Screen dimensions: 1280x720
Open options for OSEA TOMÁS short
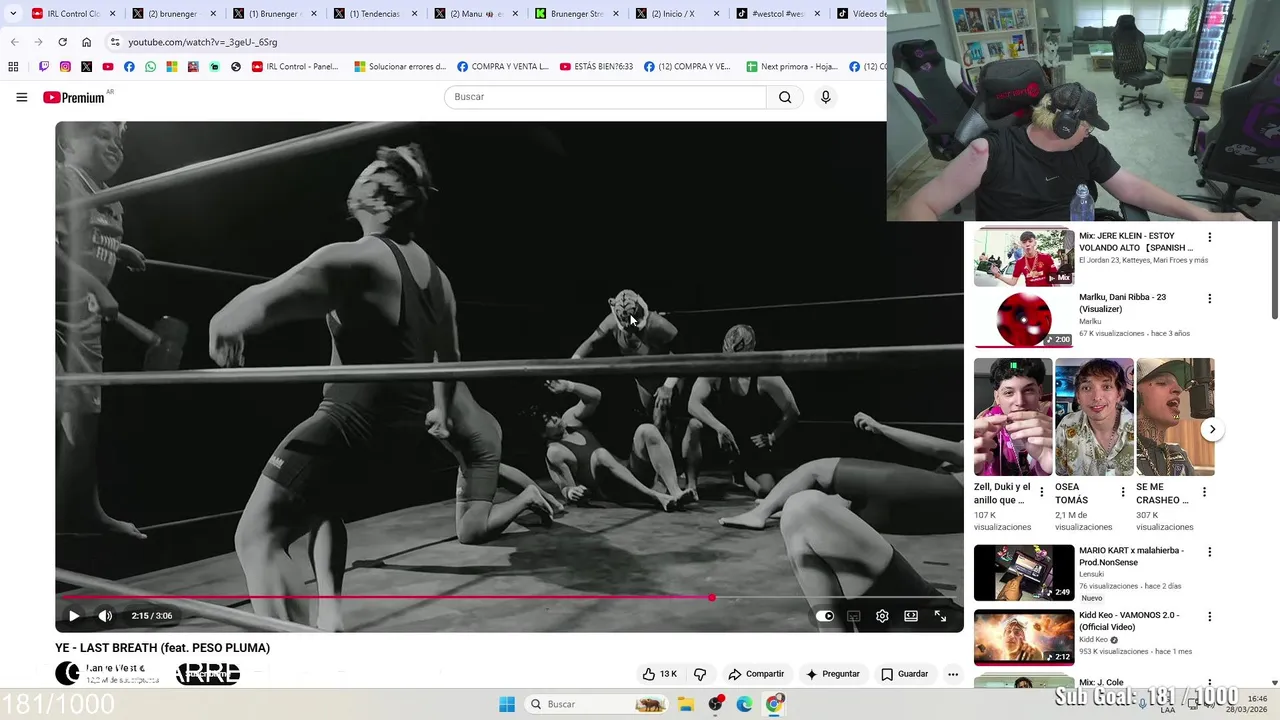[1123, 492]
